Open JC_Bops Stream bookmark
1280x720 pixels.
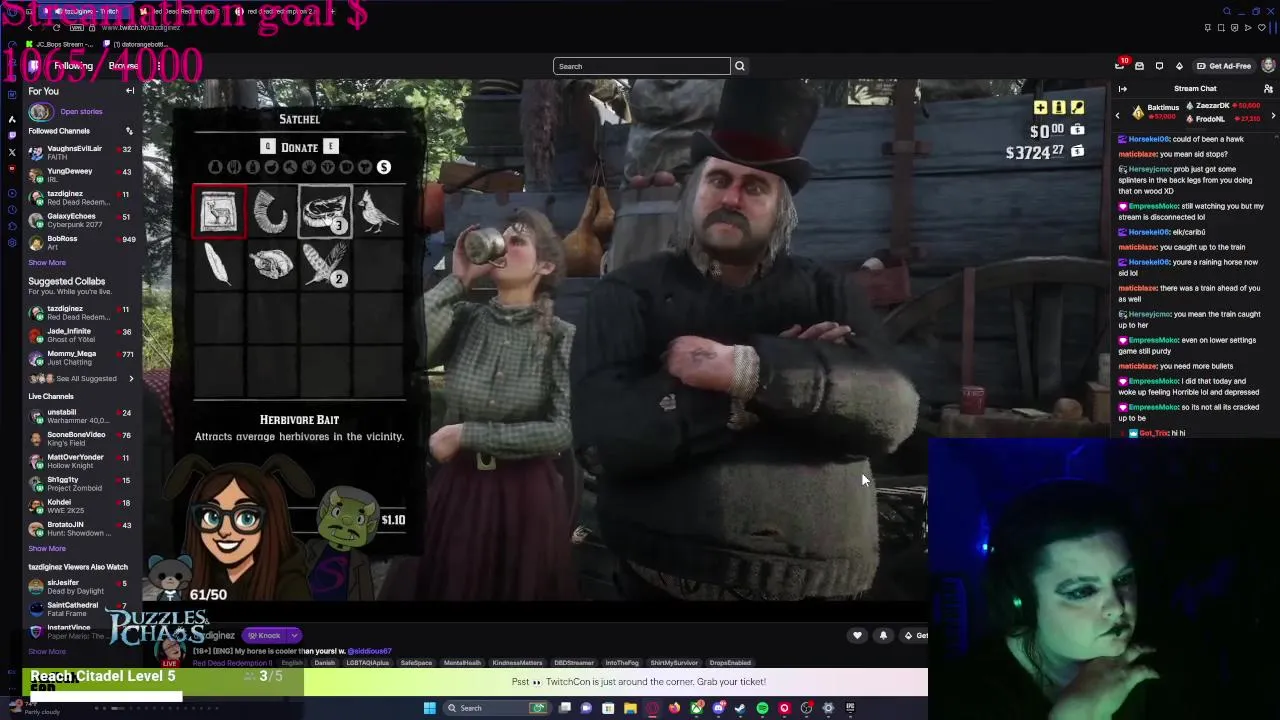[x=61, y=44]
